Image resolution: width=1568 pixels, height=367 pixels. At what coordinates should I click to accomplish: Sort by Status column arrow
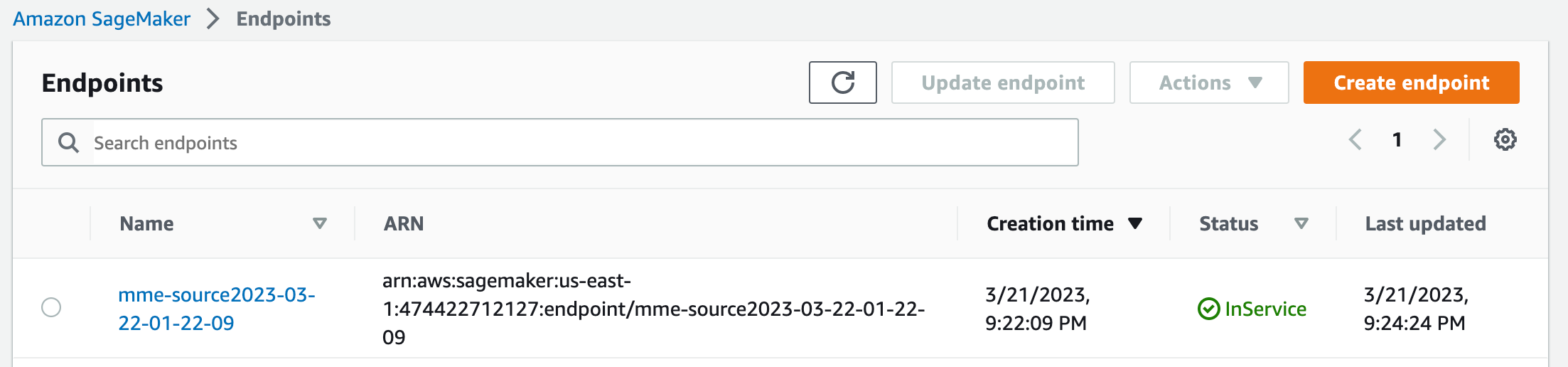tap(1301, 223)
